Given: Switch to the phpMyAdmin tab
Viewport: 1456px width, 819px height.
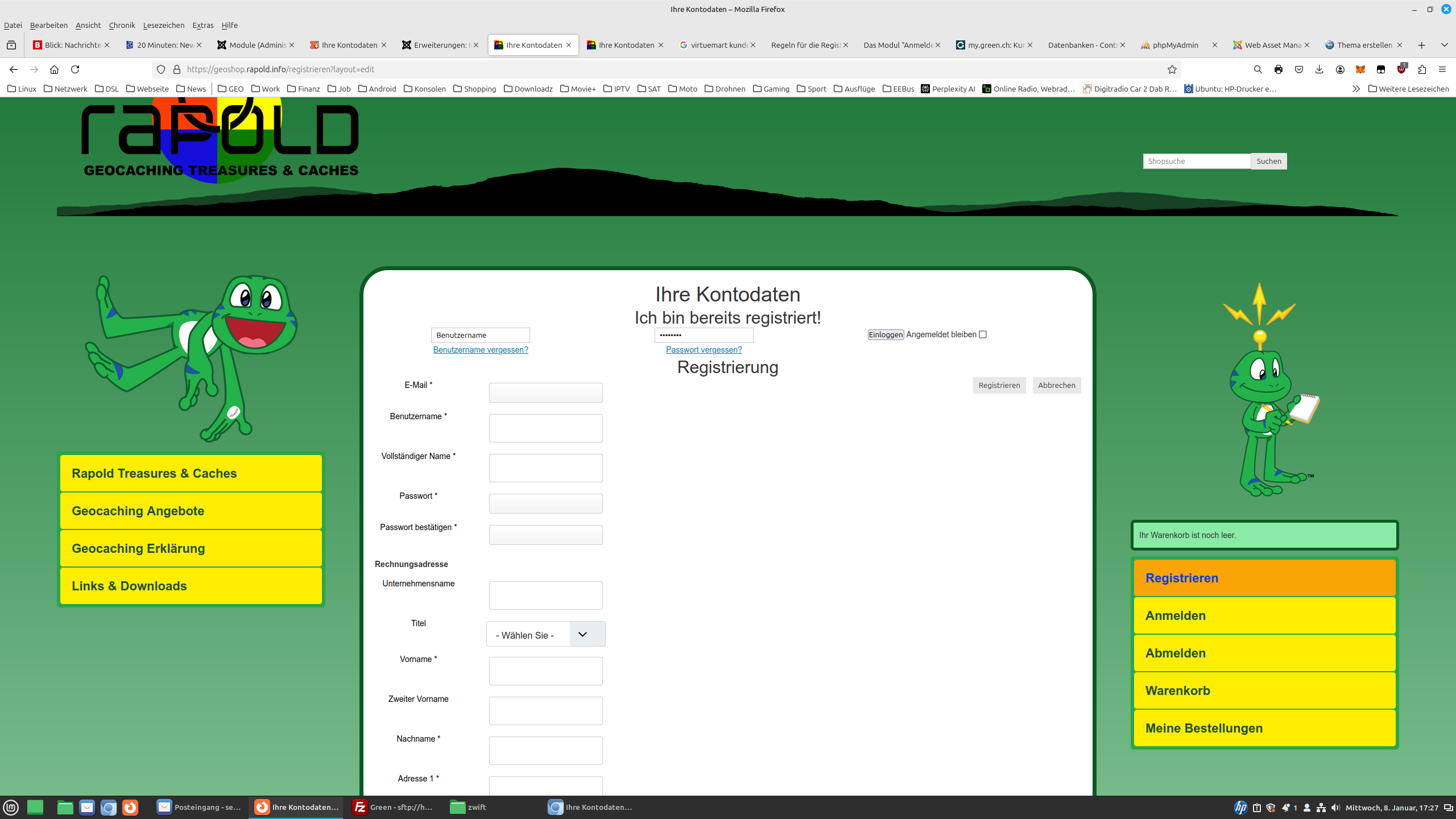Looking at the screenshot, I should pyautogui.click(x=1175, y=45).
